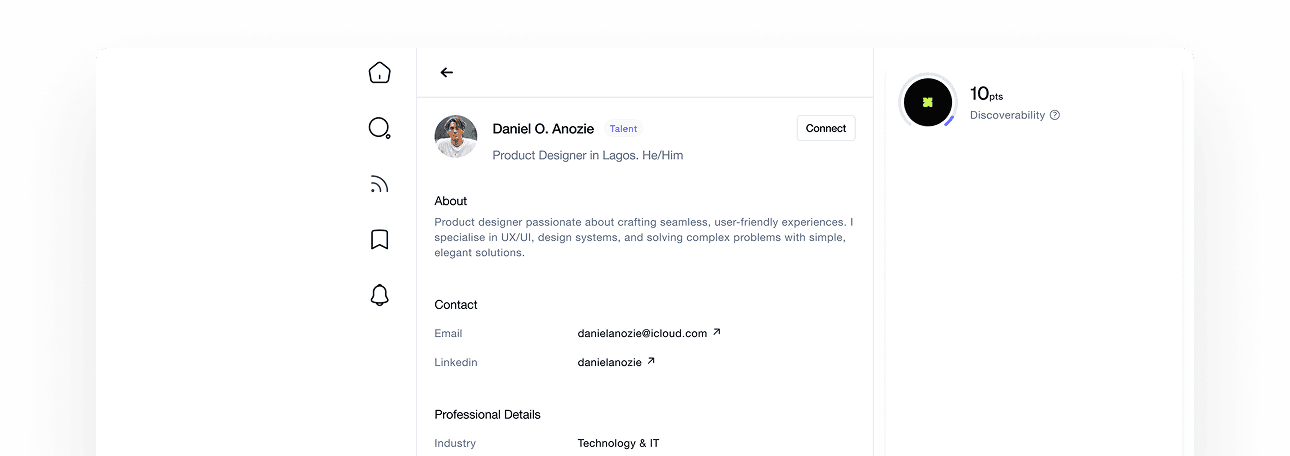Click the Discoverability label
The image size is (1290, 456).
(x=1007, y=115)
